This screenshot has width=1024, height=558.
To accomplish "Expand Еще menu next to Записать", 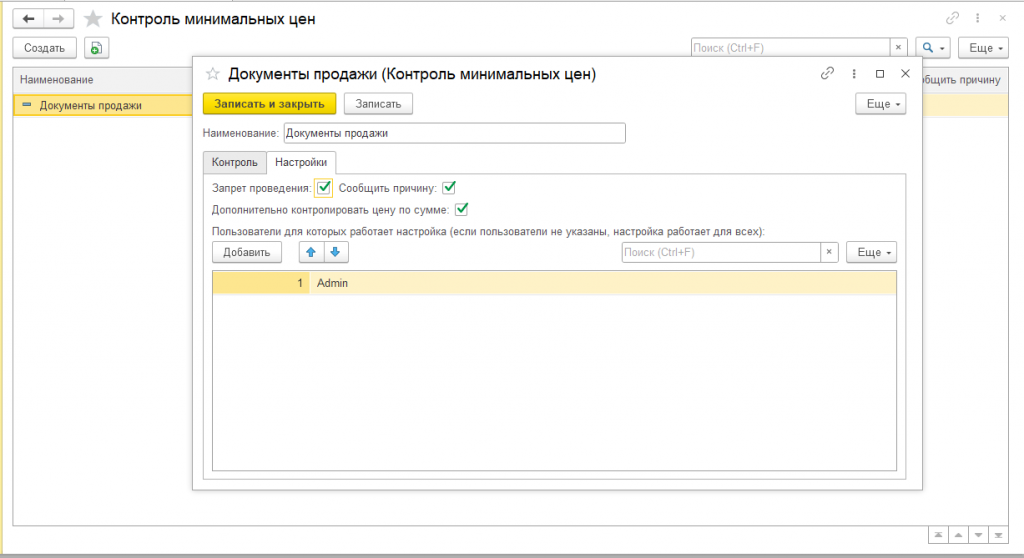I will [880, 104].
